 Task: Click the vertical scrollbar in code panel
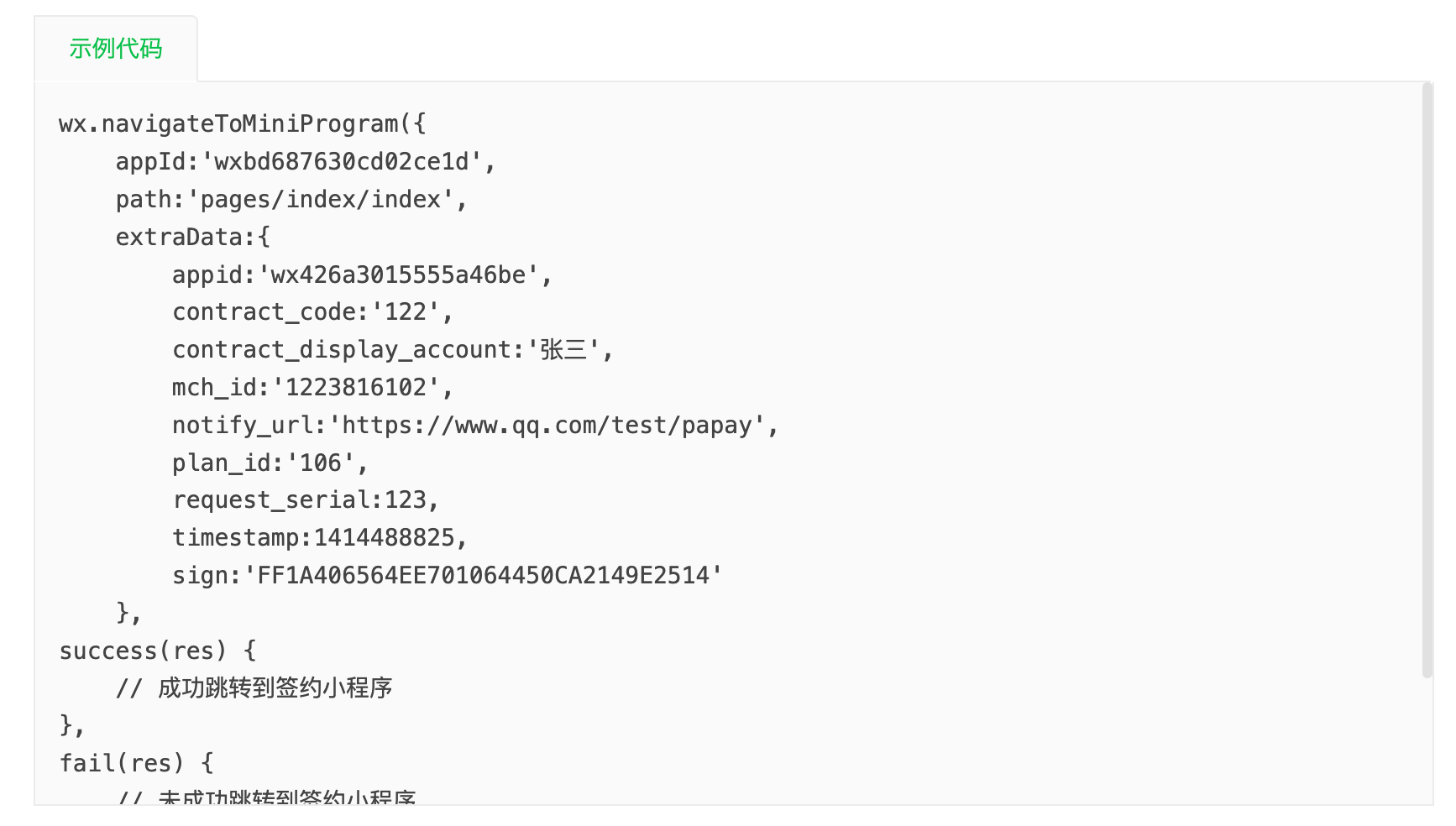1427,379
